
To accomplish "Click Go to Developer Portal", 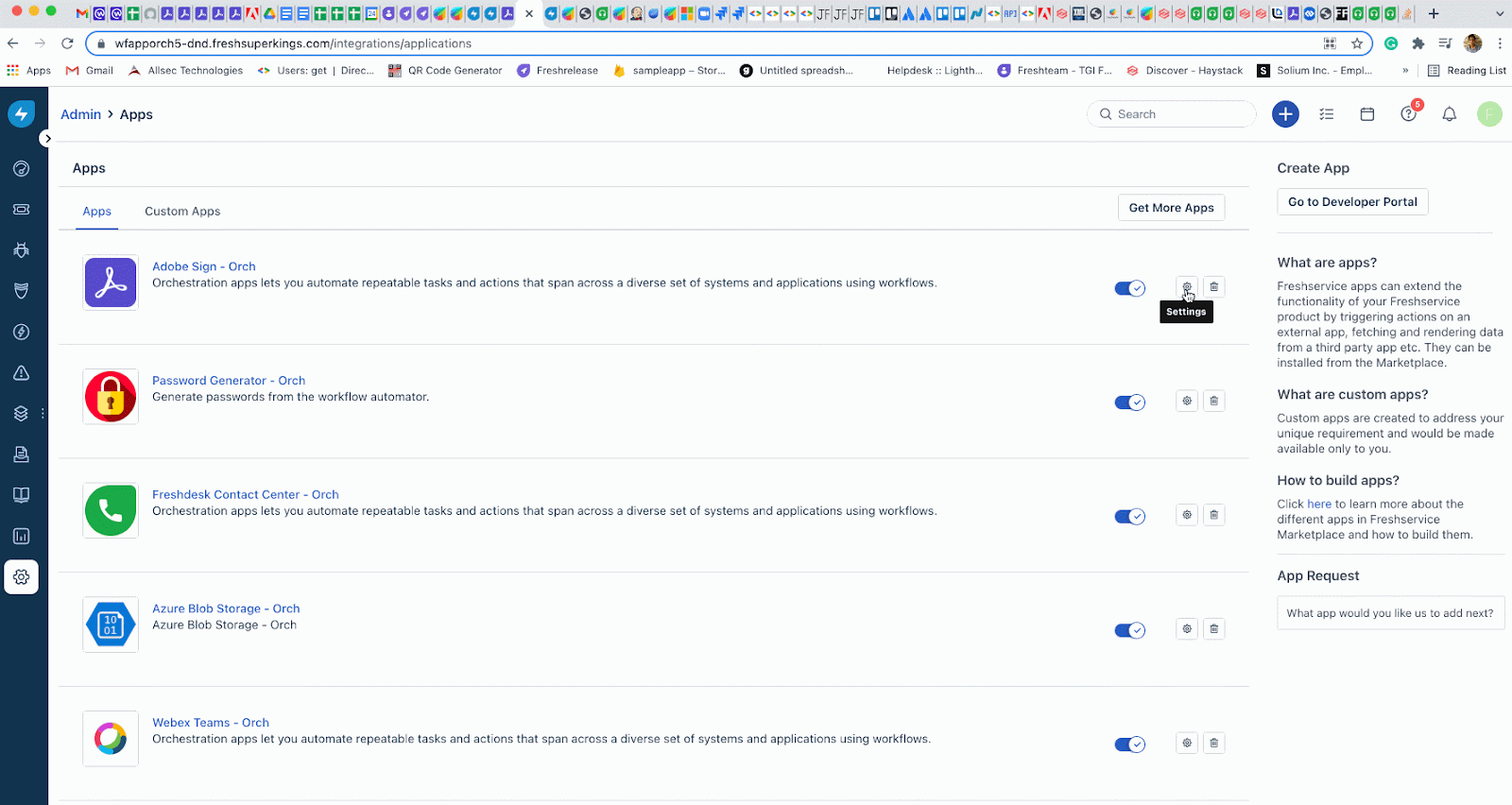I will pos(1353,202).
